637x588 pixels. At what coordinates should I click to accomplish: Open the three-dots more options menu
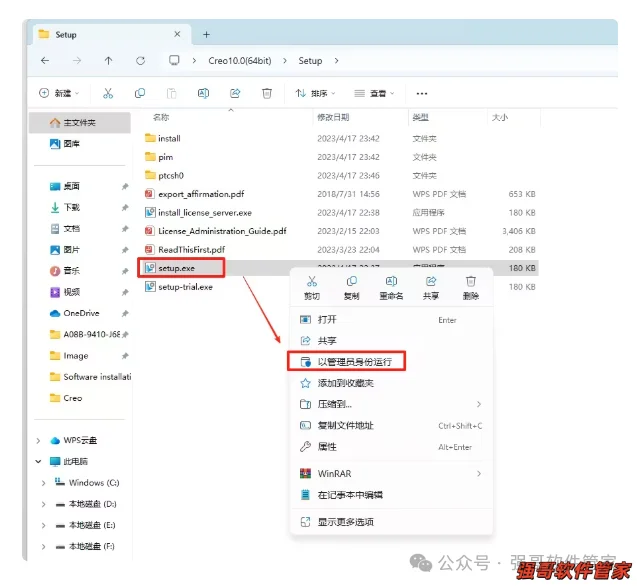422,93
